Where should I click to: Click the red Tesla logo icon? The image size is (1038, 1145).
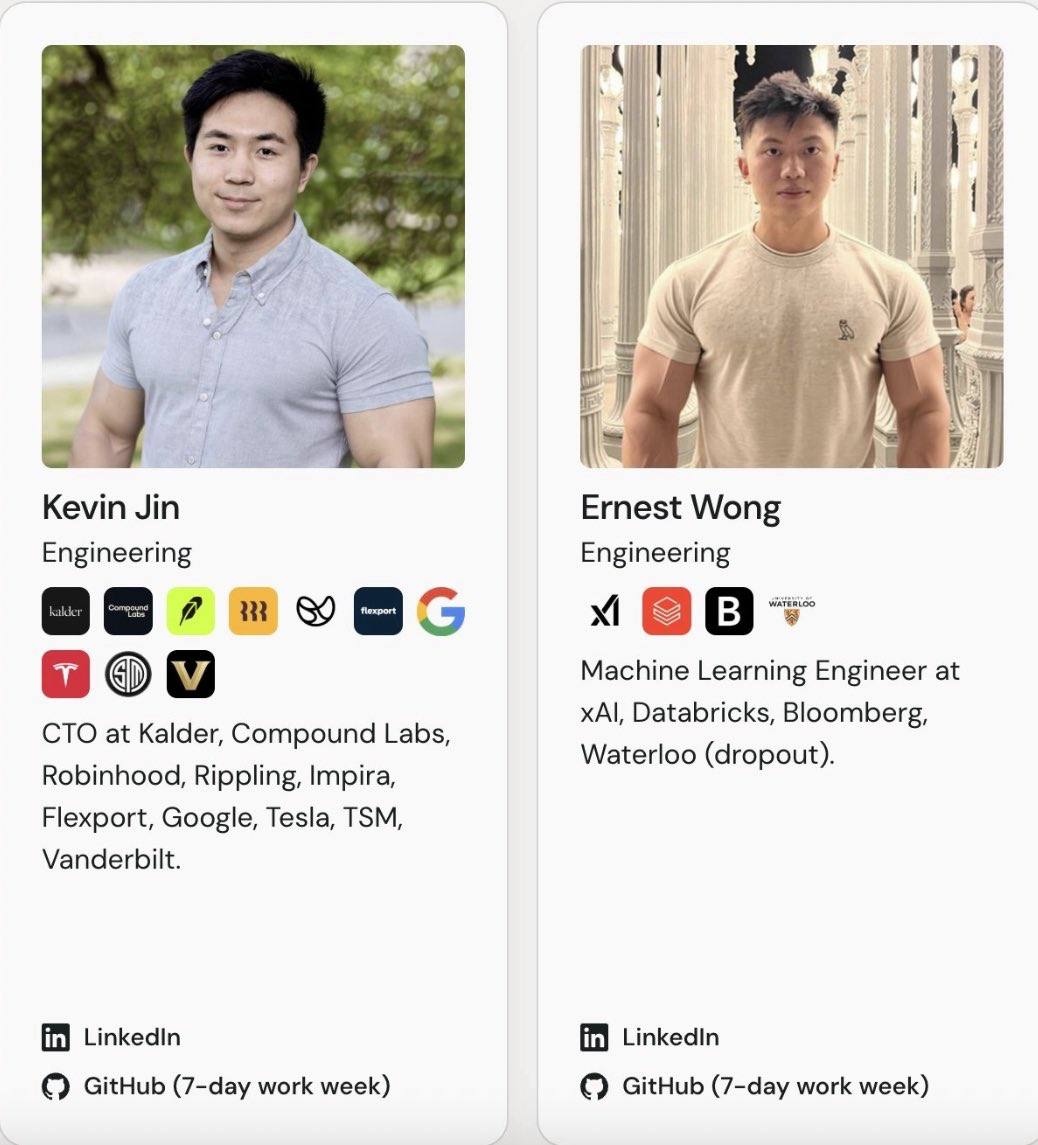66,674
